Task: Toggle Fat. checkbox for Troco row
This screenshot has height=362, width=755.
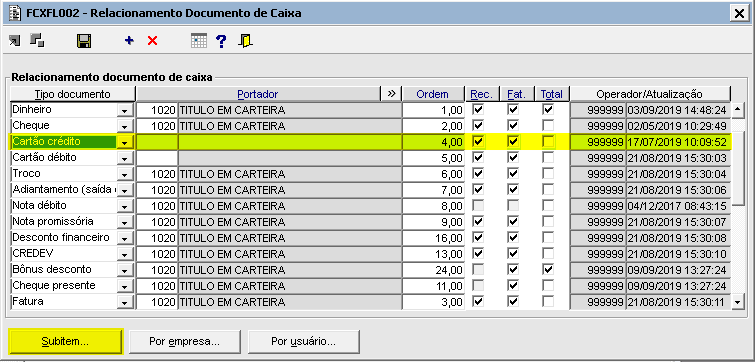Action: [513, 173]
